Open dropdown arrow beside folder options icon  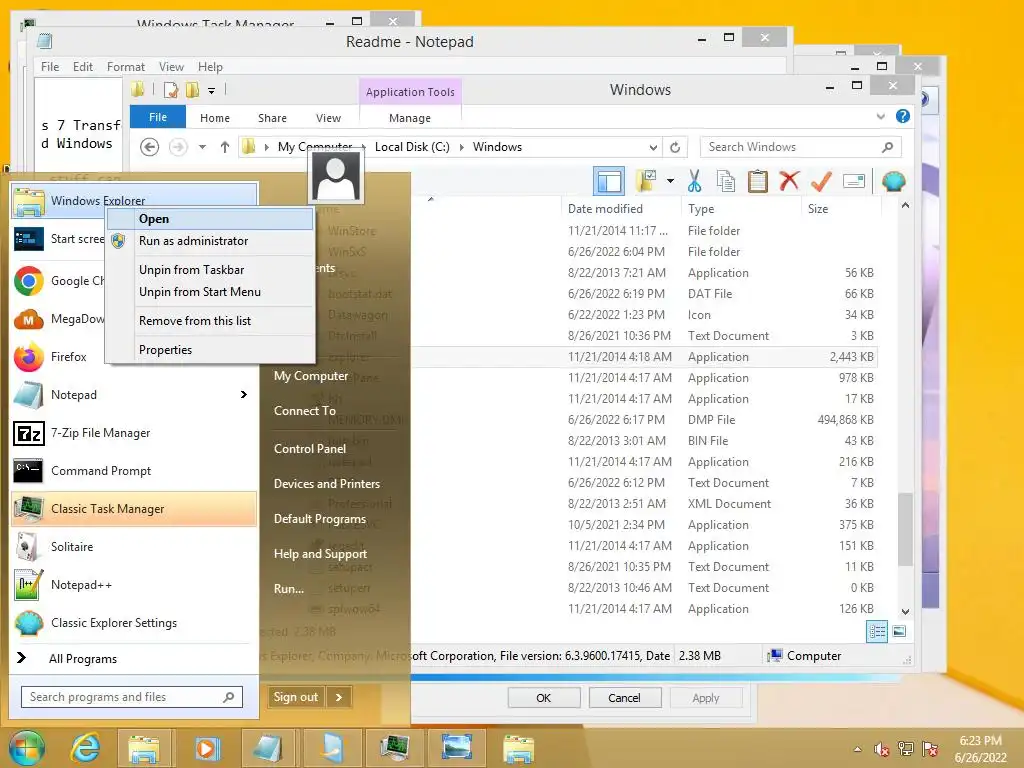click(670, 181)
